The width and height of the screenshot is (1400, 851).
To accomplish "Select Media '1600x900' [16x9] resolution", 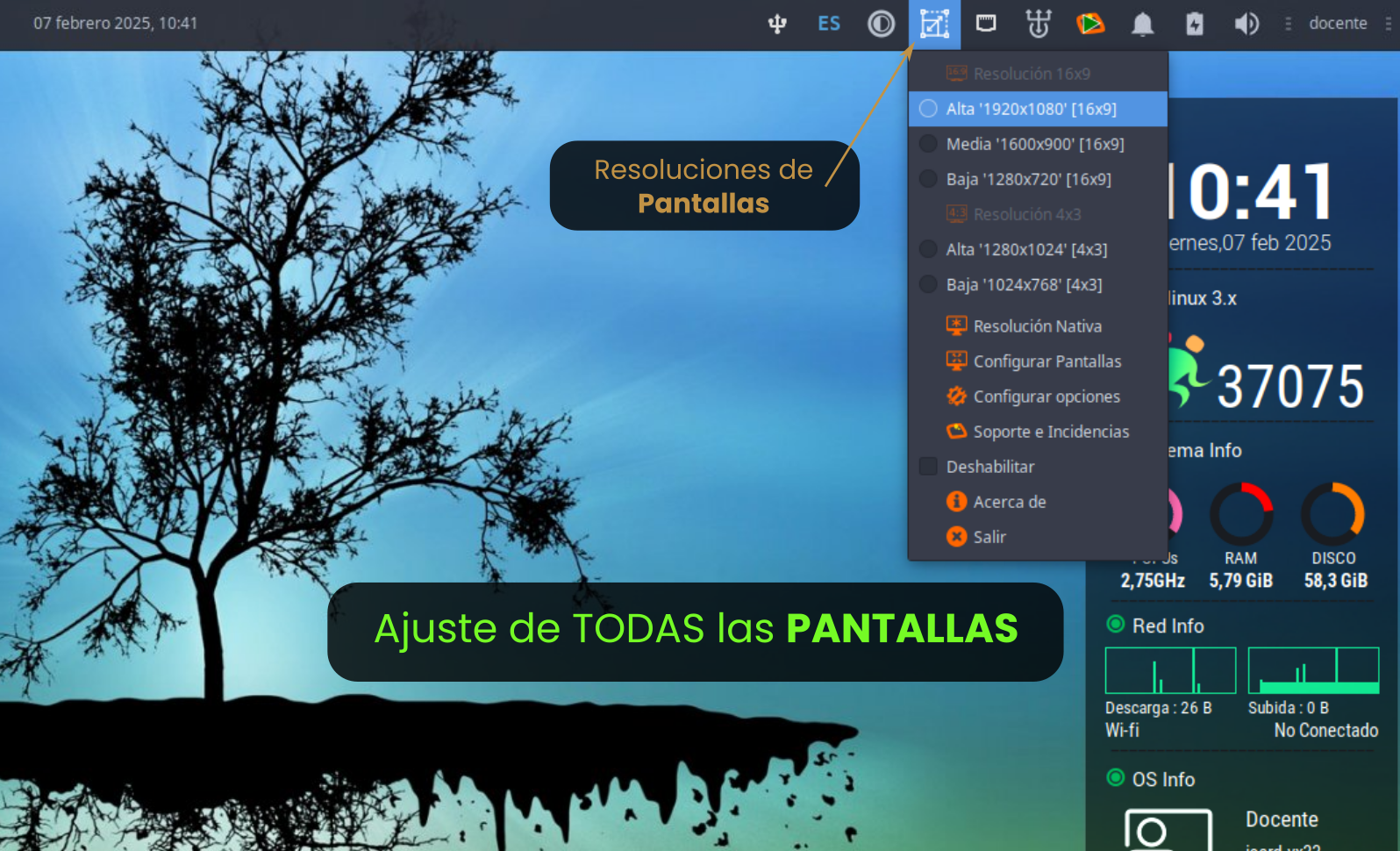I will pyautogui.click(x=1038, y=144).
